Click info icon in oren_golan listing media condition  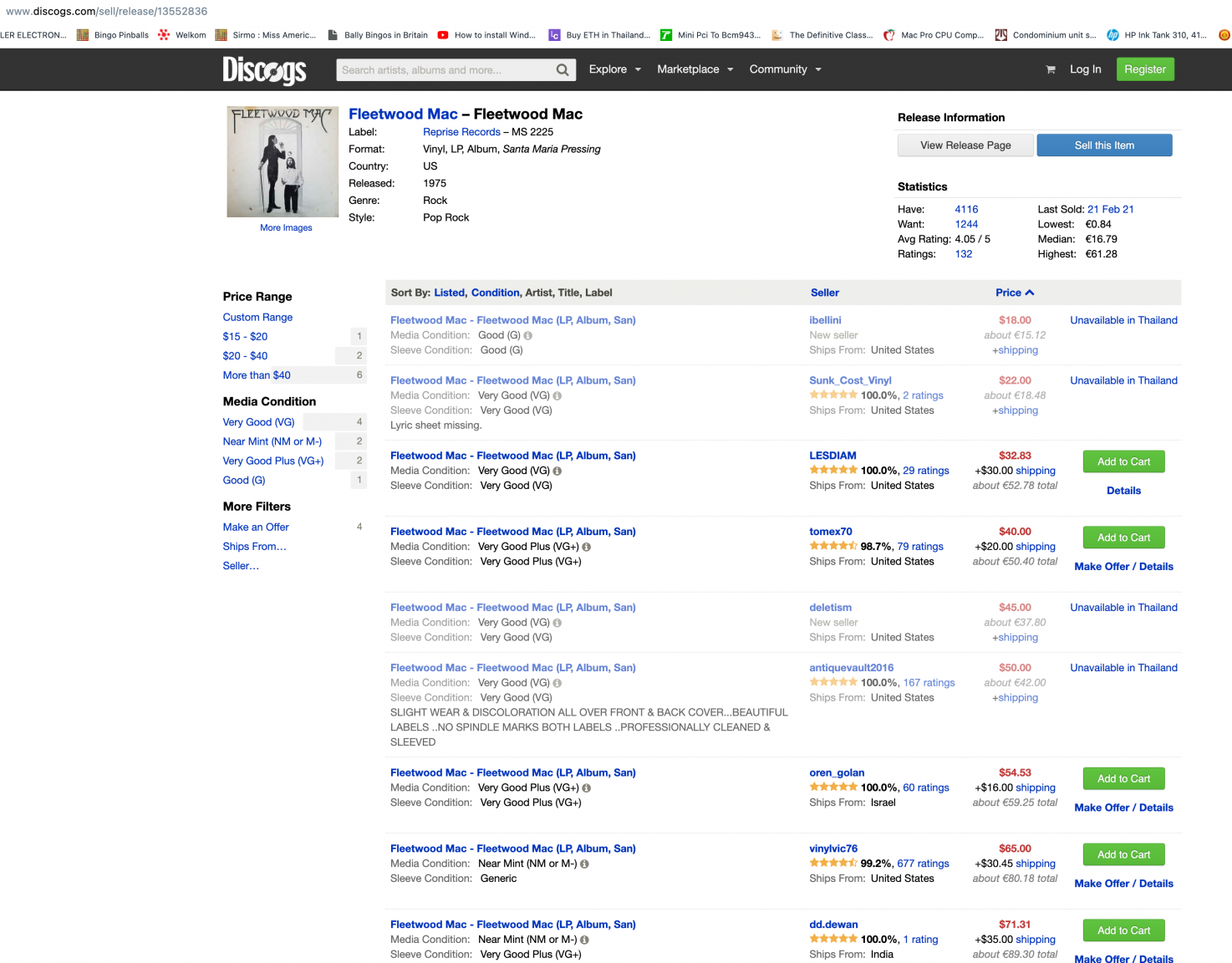pos(587,787)
